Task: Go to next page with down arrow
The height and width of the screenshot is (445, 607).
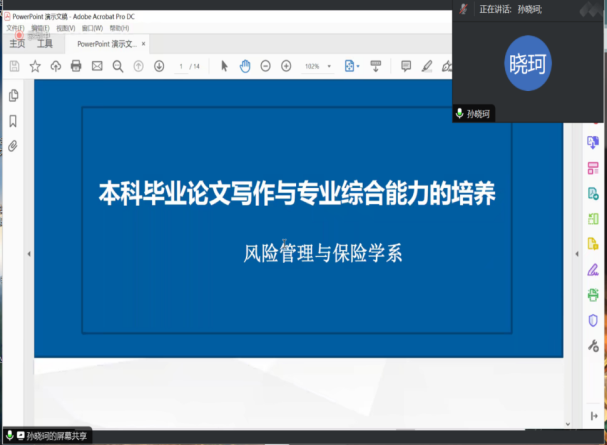Action: [159, 66]
